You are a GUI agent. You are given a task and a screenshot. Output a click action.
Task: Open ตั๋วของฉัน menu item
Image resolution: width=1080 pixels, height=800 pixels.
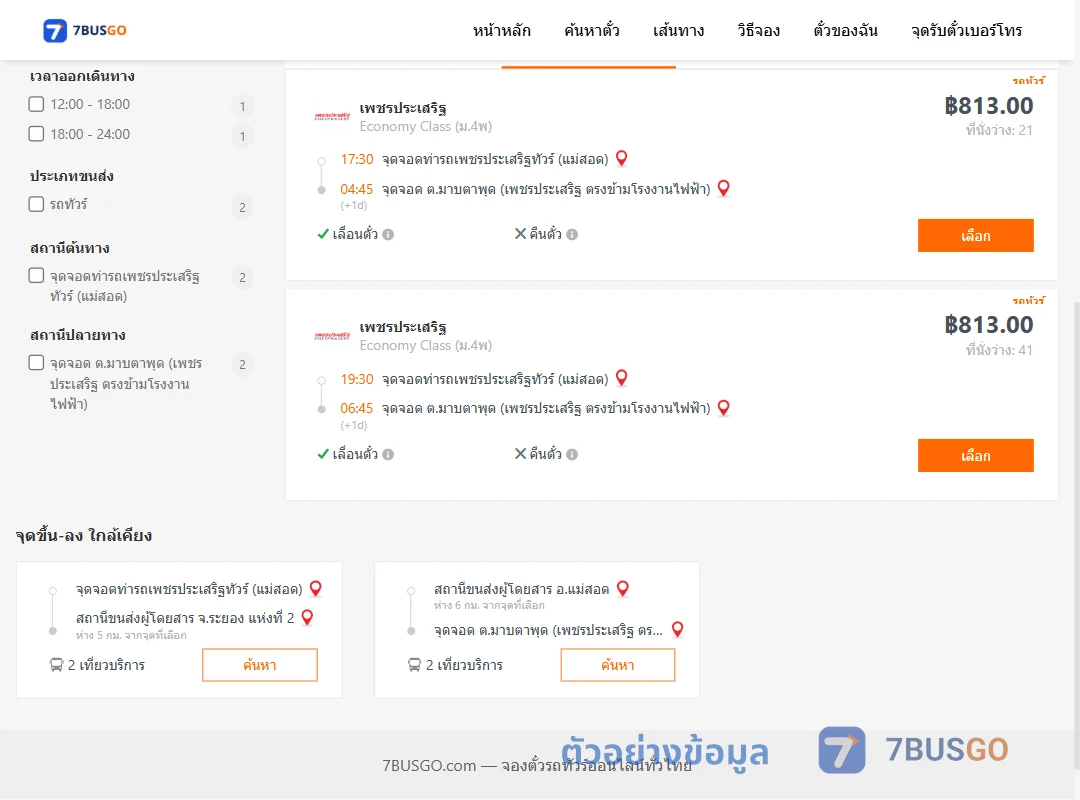tap(845, 30)
